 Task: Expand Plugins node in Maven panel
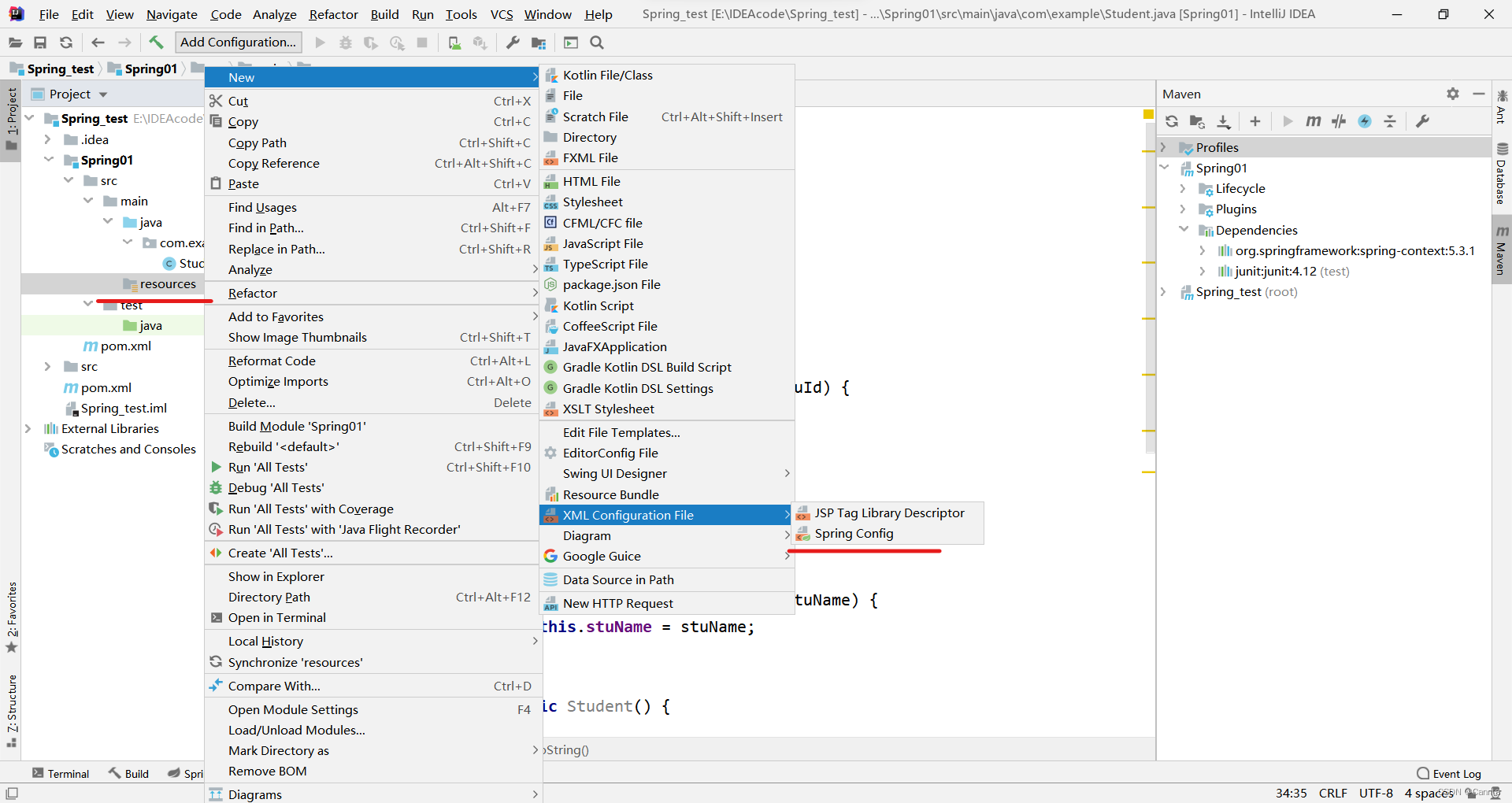click(1183, 209)
